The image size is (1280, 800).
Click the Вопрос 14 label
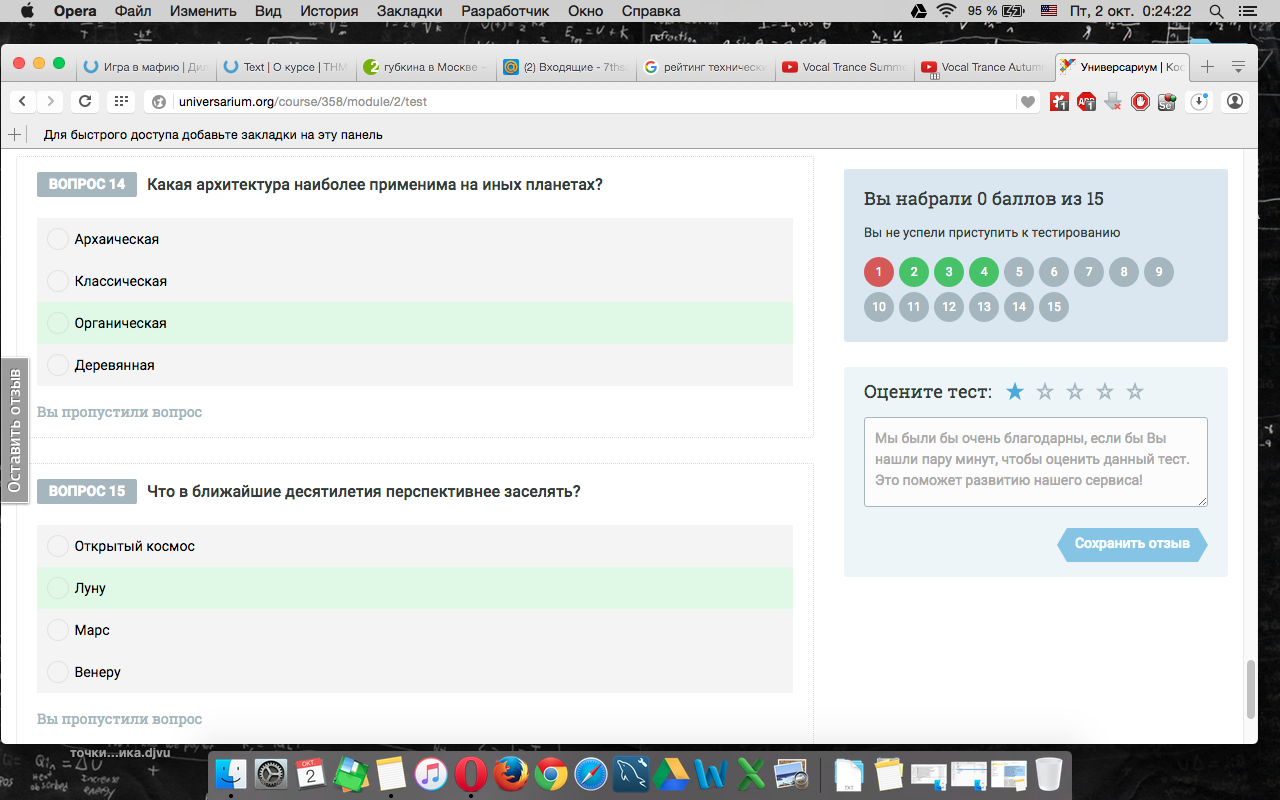(87, 184)
